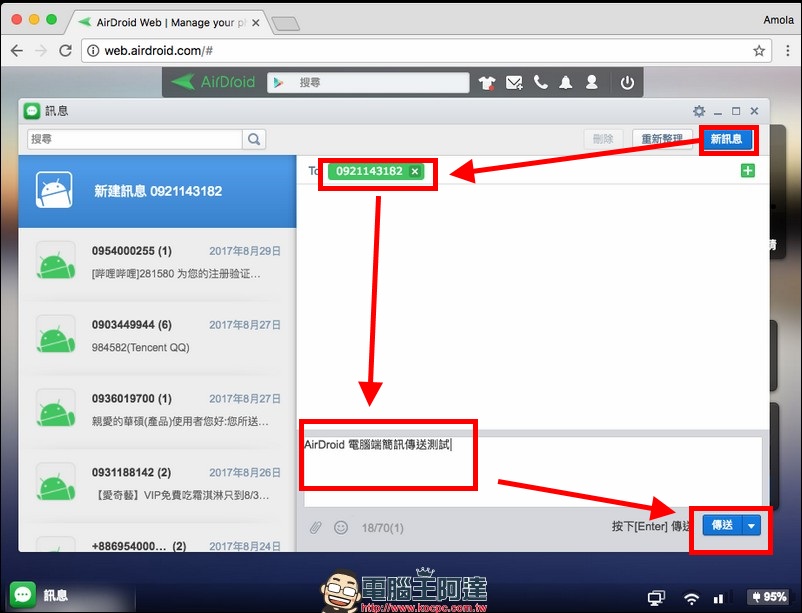Image resolution: width=802 pixels, height=613 pixels.
Task: Open the emoji smiley picker
Action: pos(341,527)
